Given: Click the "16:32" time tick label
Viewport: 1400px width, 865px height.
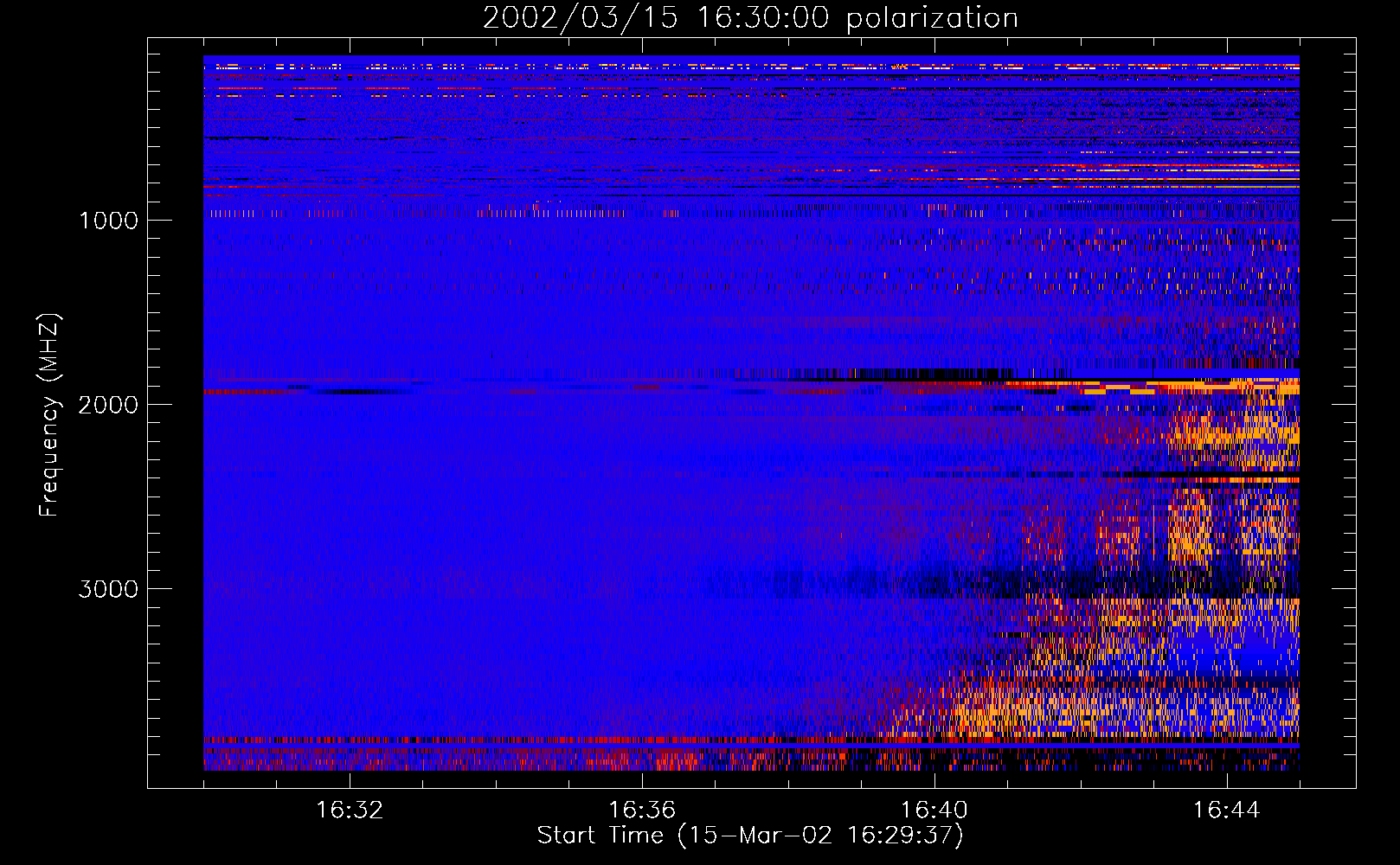Looking at the screenshot, I should click(350, 811).
